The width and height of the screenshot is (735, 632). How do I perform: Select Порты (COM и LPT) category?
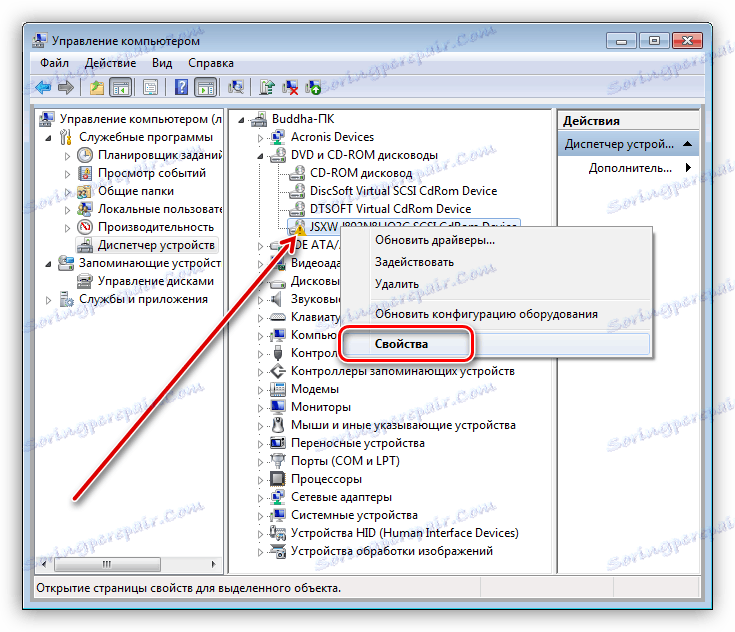pyautogui.click(x=345, y=461)
